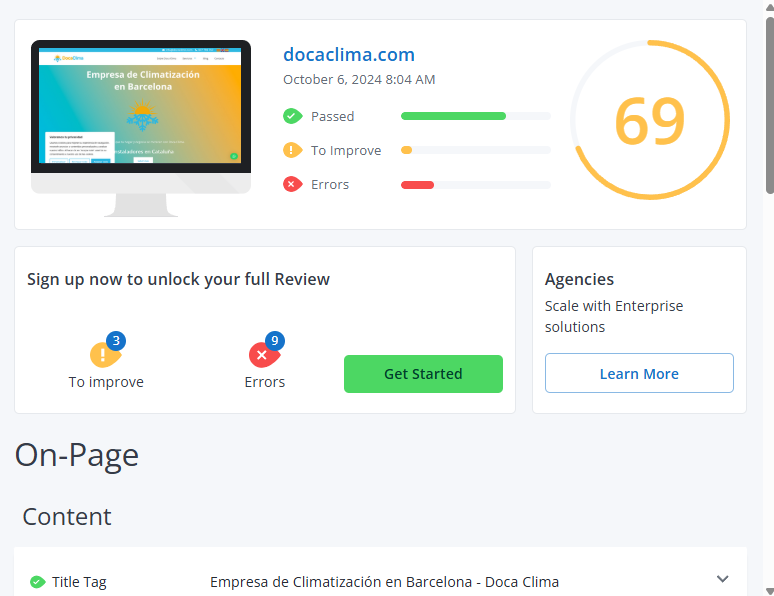Click the Title Tag label

pos(79,582)
